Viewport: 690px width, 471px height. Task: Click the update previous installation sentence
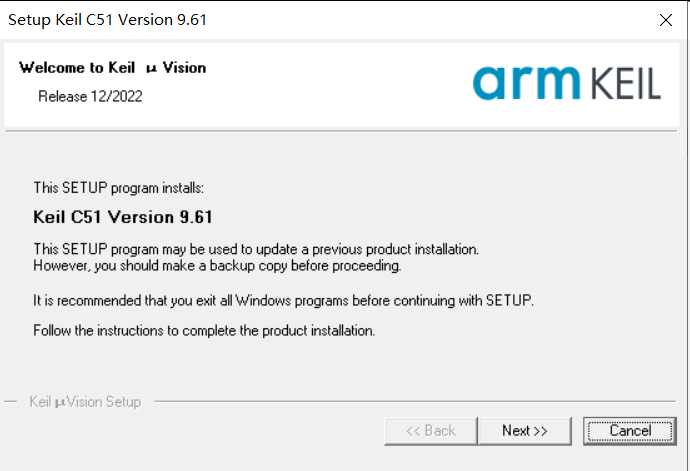pyautogui.click(x=256, y=249)
